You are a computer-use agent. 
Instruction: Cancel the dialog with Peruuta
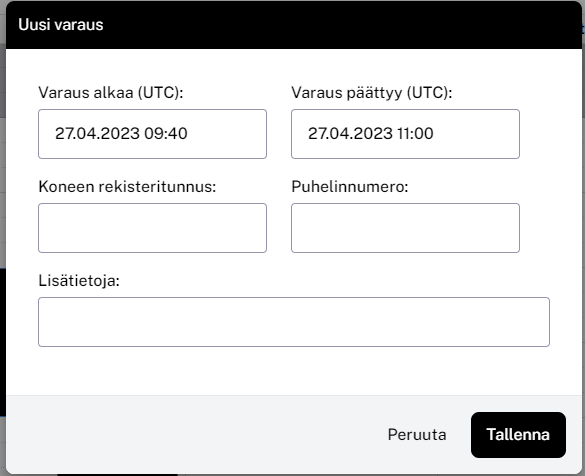[x=417, y=435]
